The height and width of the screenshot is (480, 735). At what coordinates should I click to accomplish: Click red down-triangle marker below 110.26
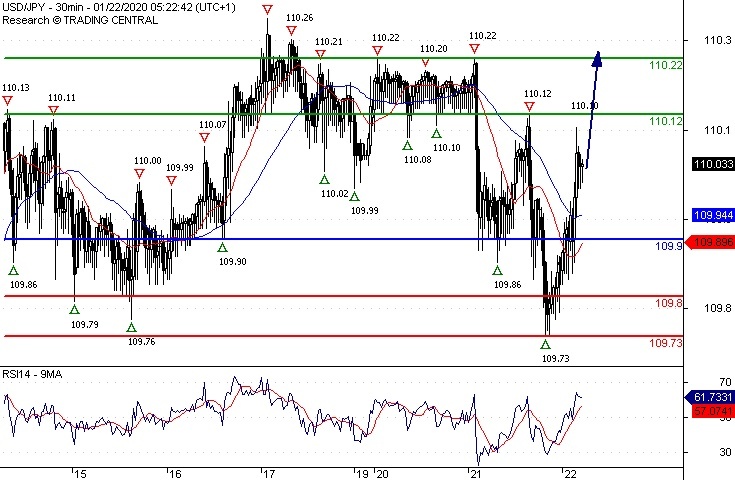292,31
